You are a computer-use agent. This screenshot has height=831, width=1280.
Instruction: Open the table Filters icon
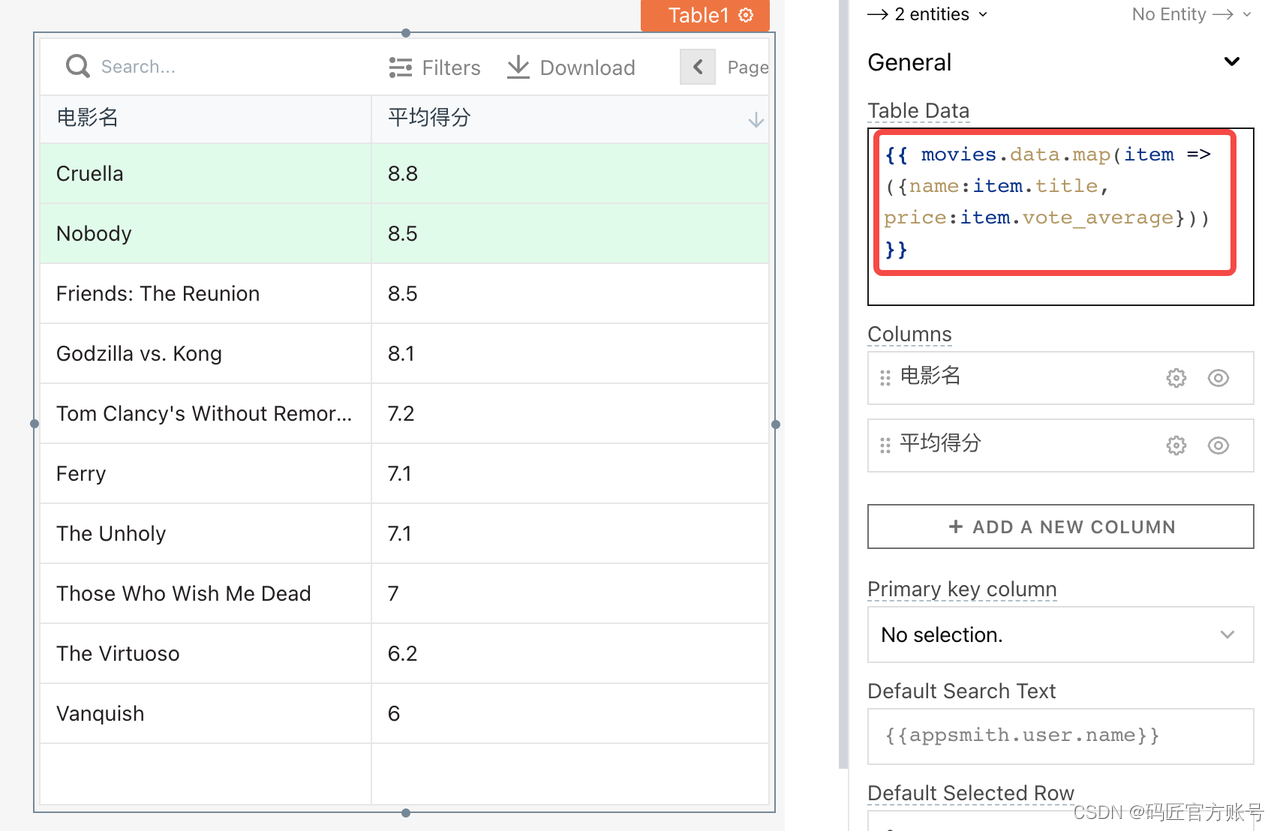pyautogui.click(x=400, y=67)
